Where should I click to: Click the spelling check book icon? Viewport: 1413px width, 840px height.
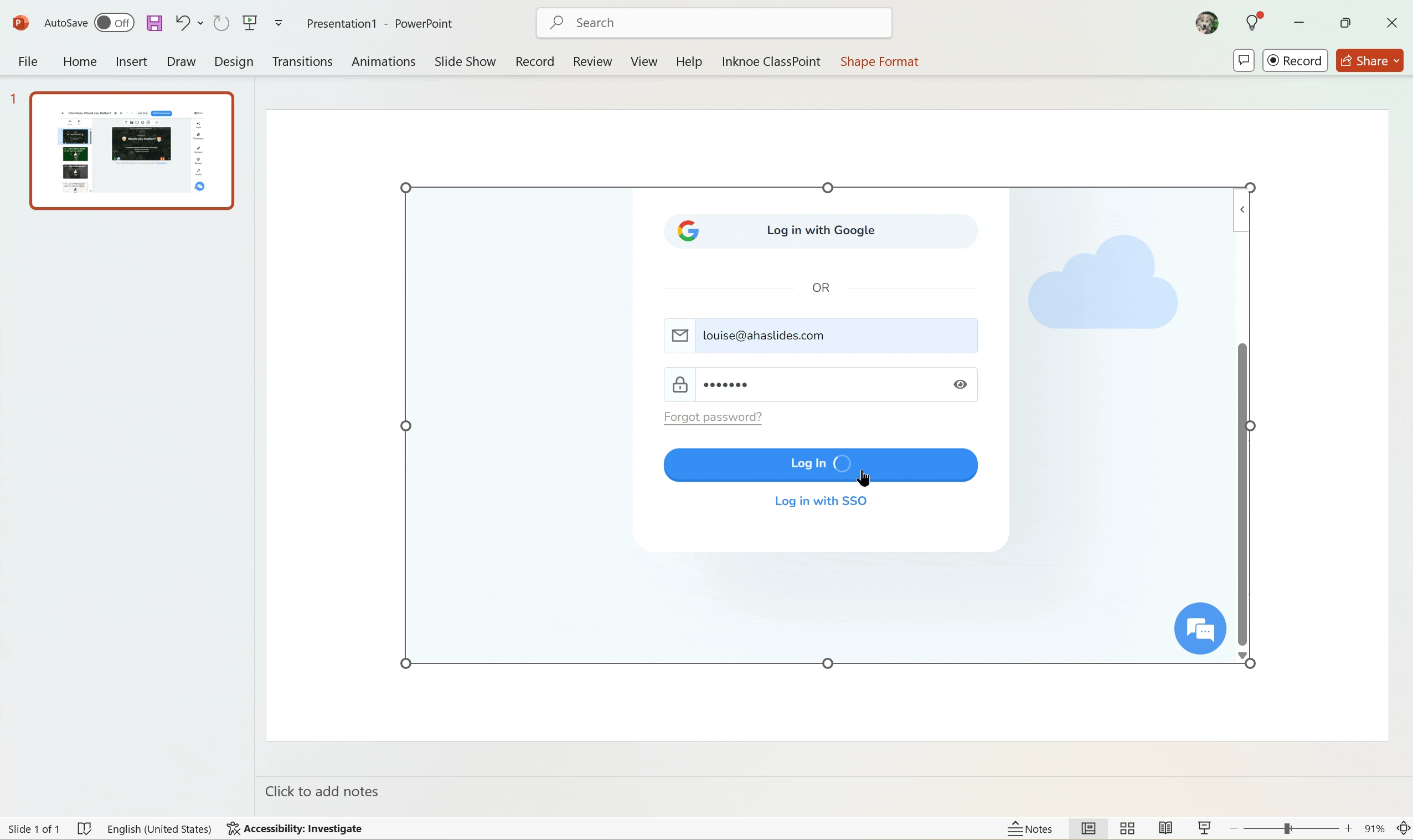tap(84, 829)
